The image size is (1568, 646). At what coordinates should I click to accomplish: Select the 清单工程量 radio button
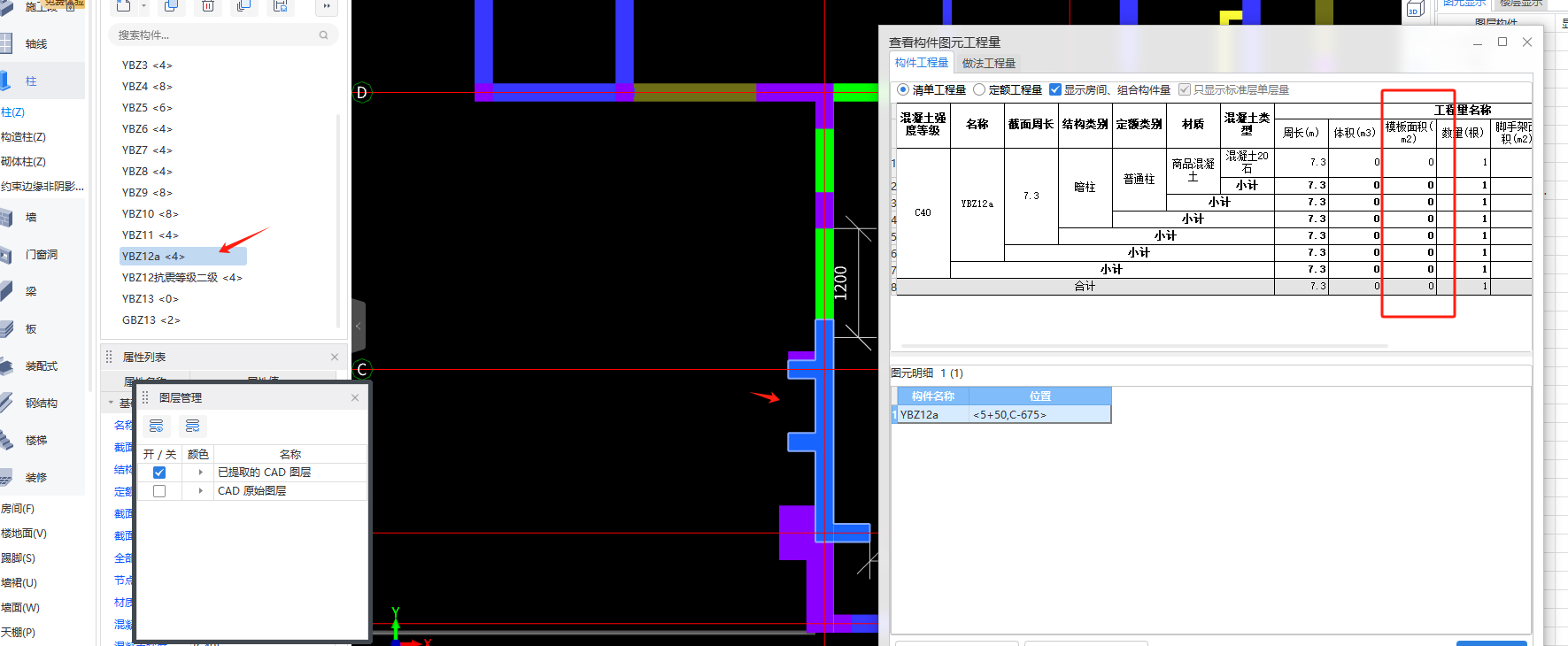pyautogui.click(x=903, y=89)
